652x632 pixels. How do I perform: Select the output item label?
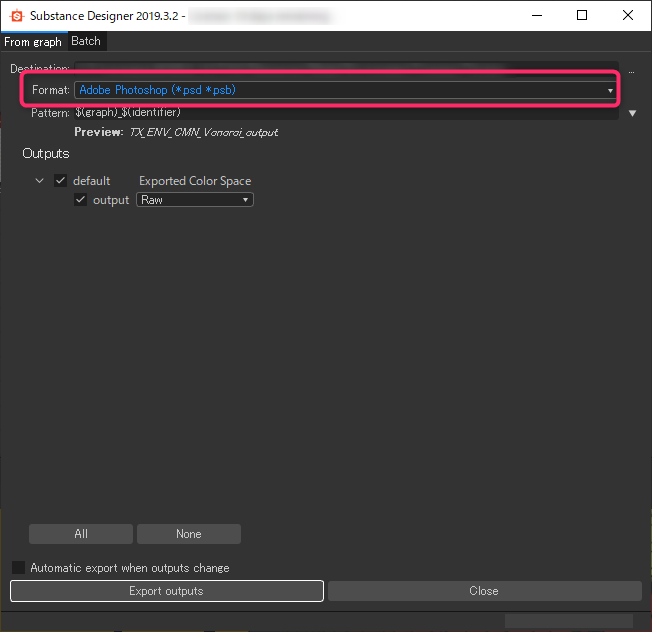click(x=111, y=200)
